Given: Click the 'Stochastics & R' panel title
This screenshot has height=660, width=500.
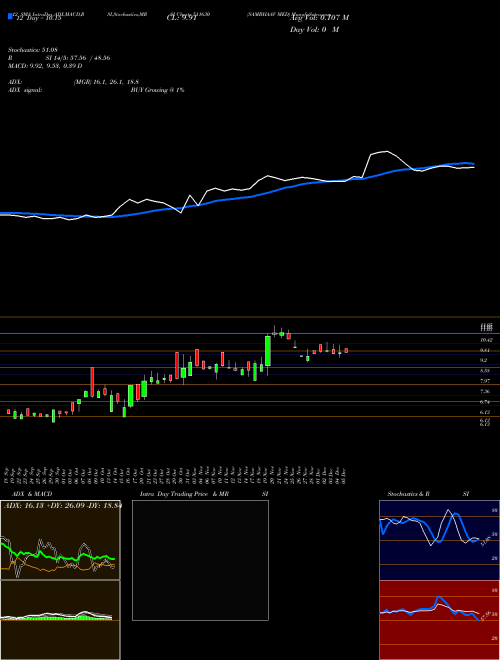Looking at the screenshot, I should [409, 494].
